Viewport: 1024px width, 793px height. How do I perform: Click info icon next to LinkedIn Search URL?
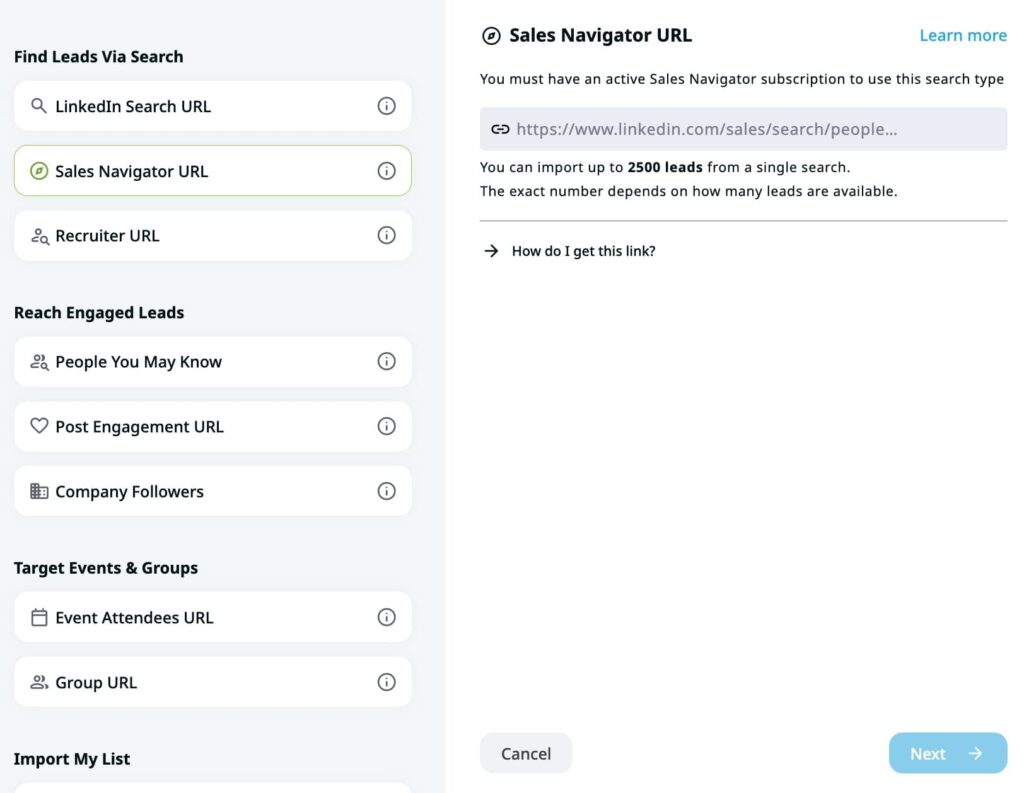click(386, 106)
